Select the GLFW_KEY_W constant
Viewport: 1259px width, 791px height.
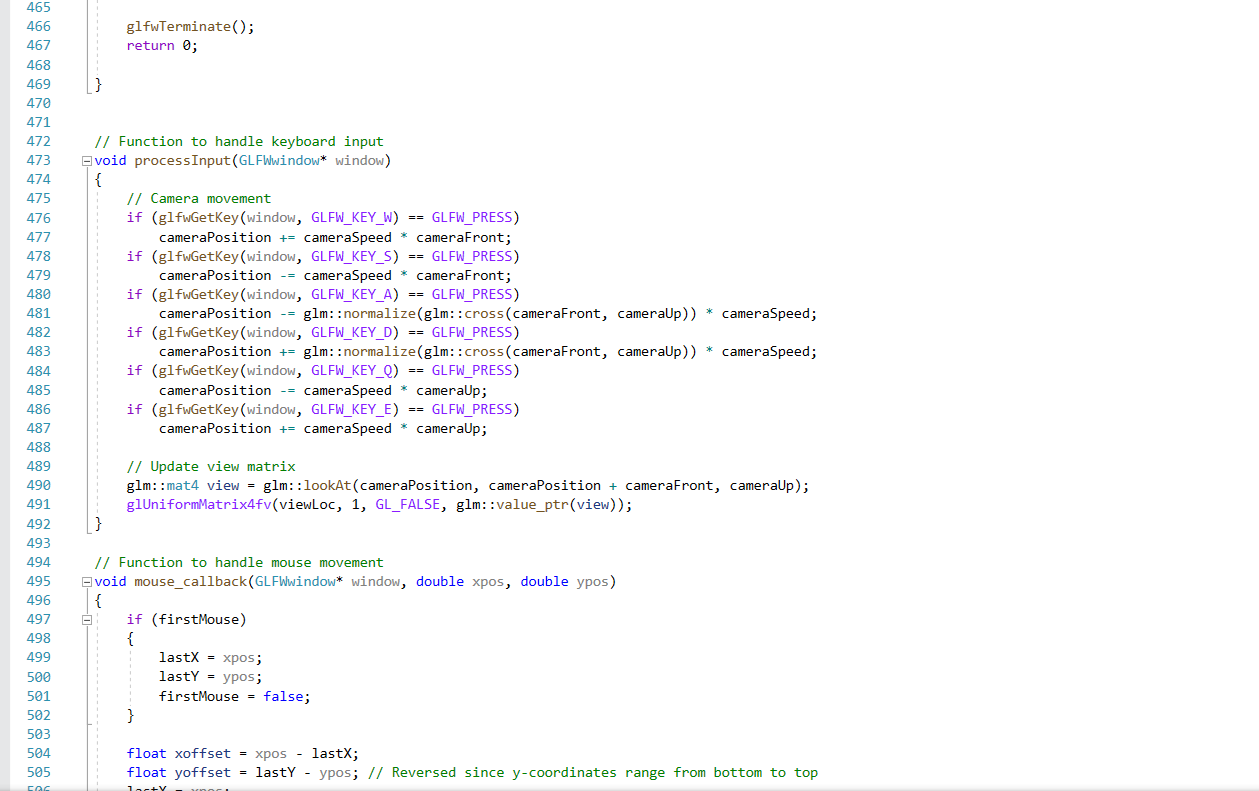point(351,217)
